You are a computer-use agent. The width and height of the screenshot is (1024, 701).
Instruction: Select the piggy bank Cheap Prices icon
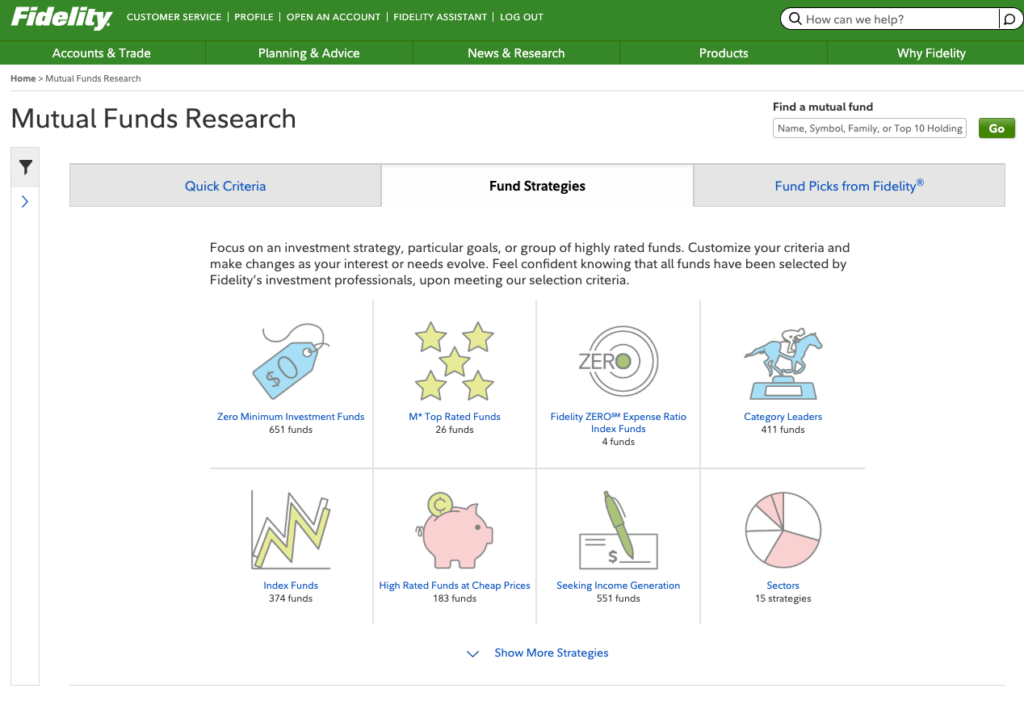point(454,529)
